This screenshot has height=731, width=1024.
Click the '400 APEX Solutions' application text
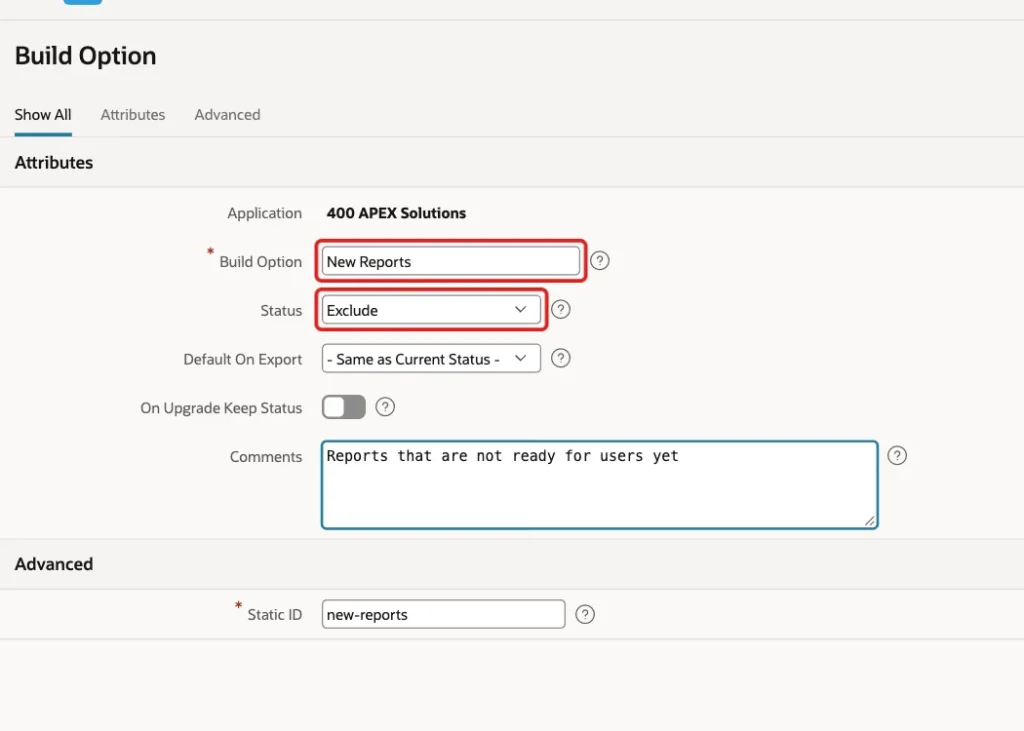(x=396, y=213)
